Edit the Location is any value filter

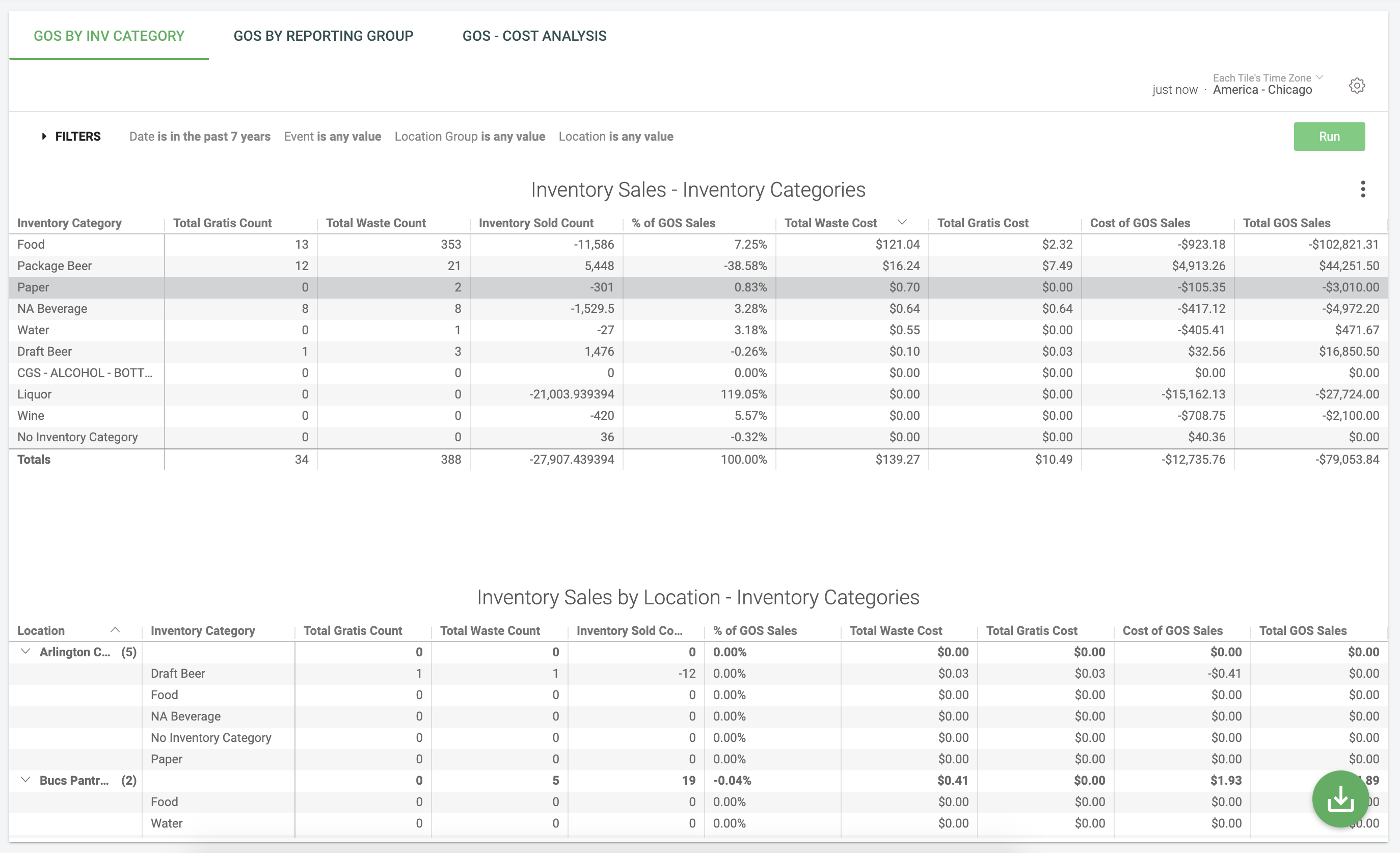pos(616,137)
